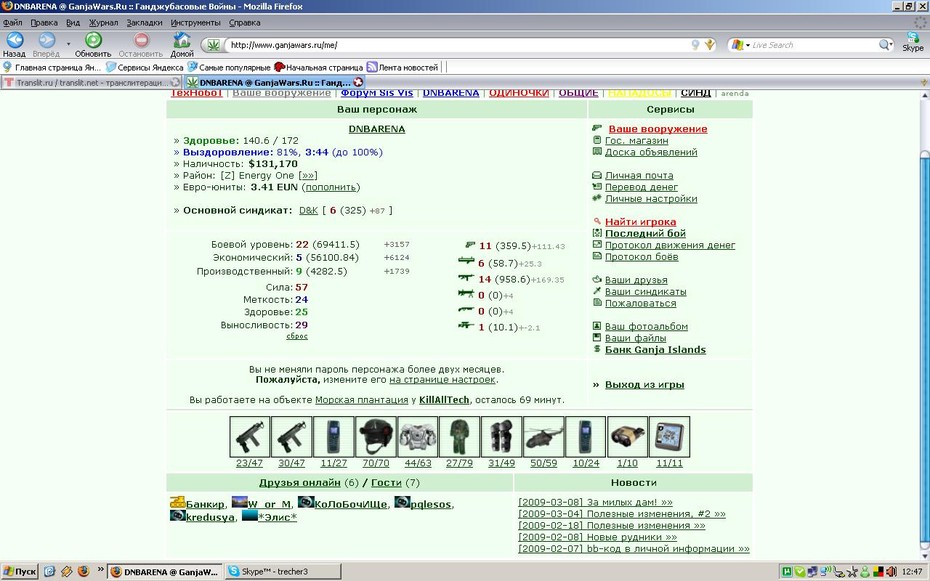Click the binoculars item icon 1/10
This screenshot has width=930, height=581.
click(628, 436)
